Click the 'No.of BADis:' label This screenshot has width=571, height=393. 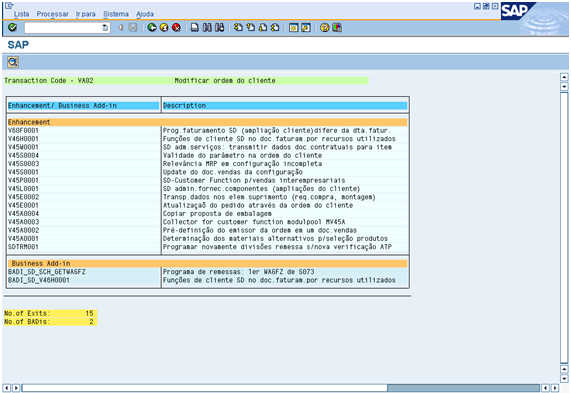click(x=27, y=322)
